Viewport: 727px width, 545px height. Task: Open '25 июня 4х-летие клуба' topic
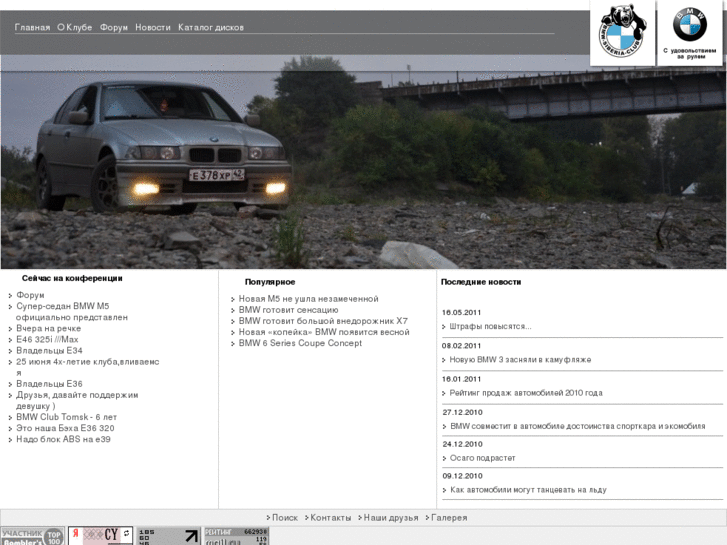coord(88,367)
